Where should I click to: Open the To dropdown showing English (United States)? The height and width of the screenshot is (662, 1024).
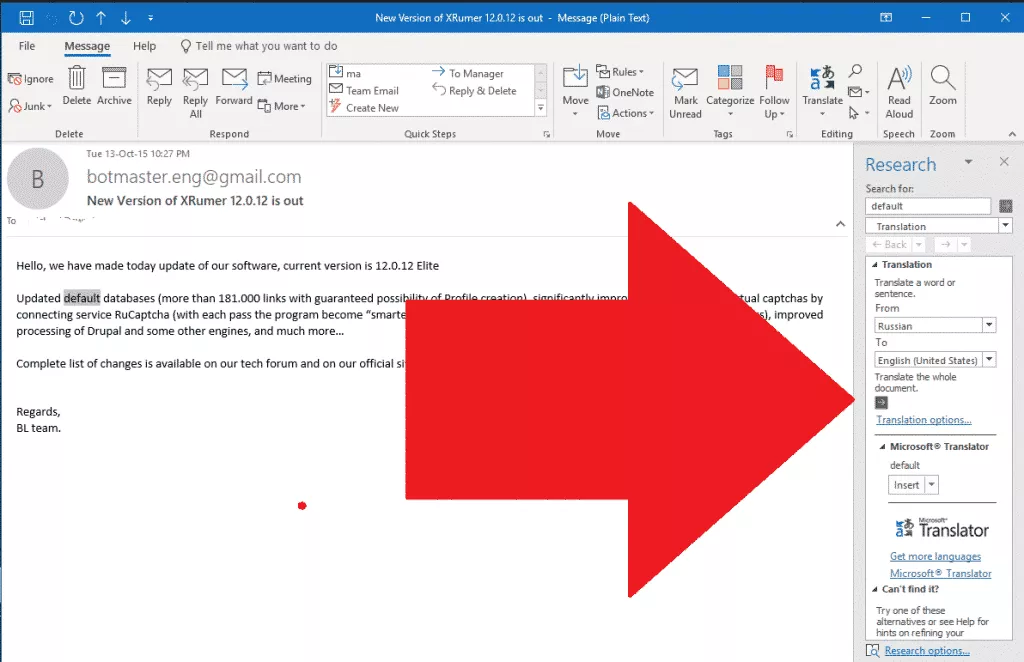pyautogui.click(x=934, y=359)
